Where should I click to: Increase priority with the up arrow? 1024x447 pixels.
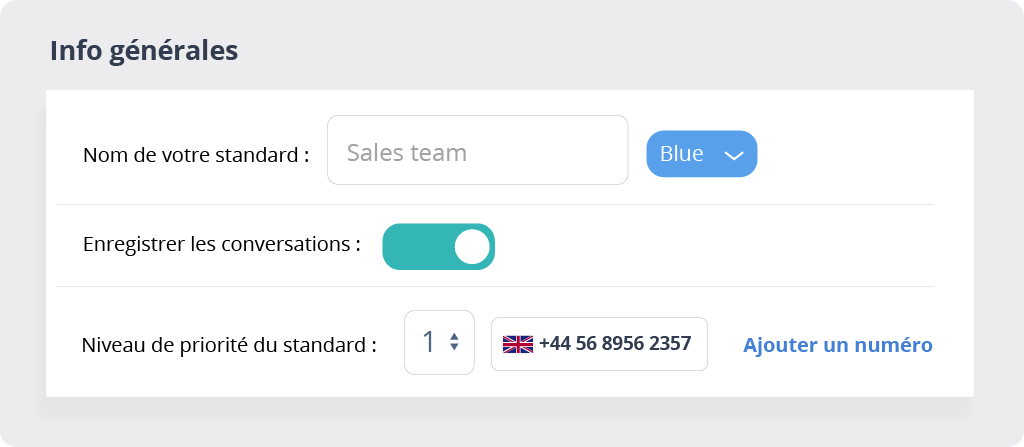[454, 337]
